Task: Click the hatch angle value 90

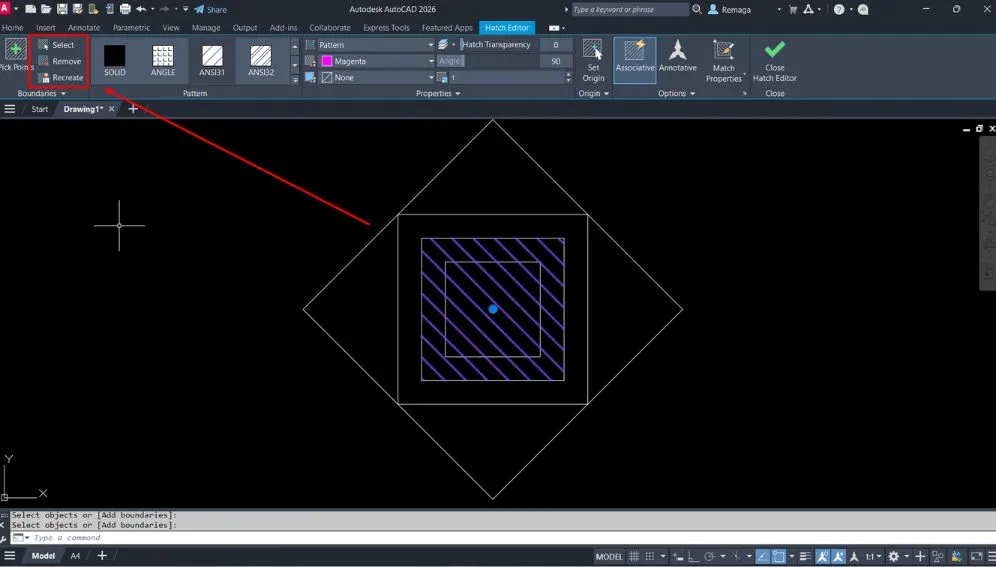Action: (x=555, y=61)
